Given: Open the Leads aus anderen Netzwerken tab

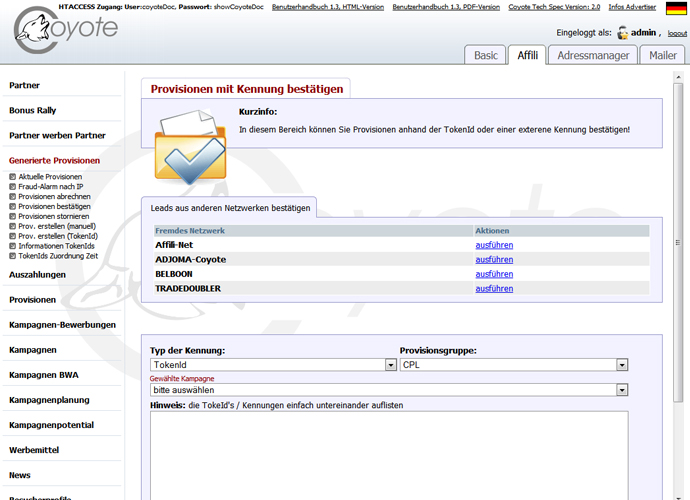Looking at the screenshot, I should (230, 208).
